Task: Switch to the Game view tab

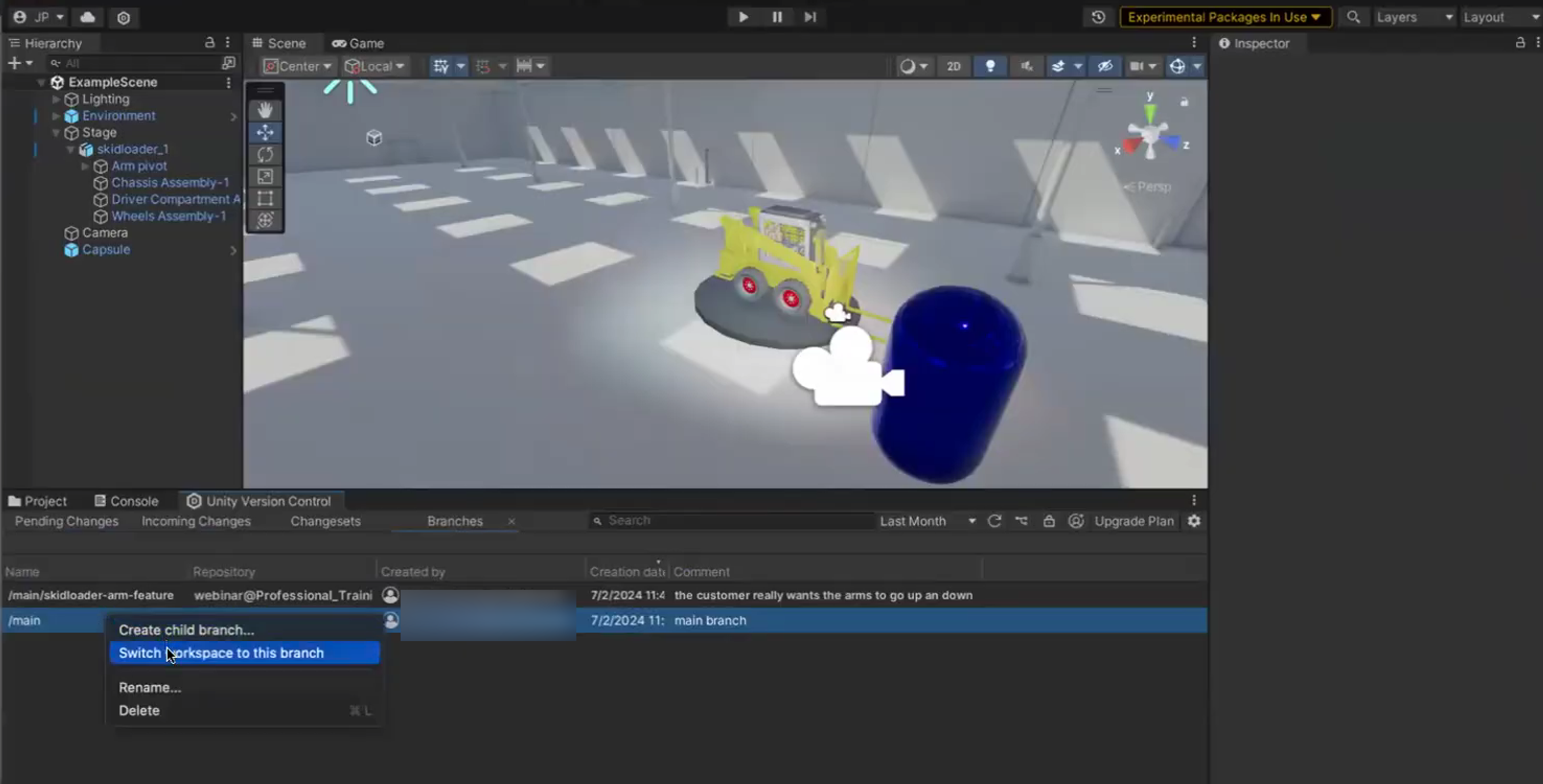Action: click(x=358, y=43)
